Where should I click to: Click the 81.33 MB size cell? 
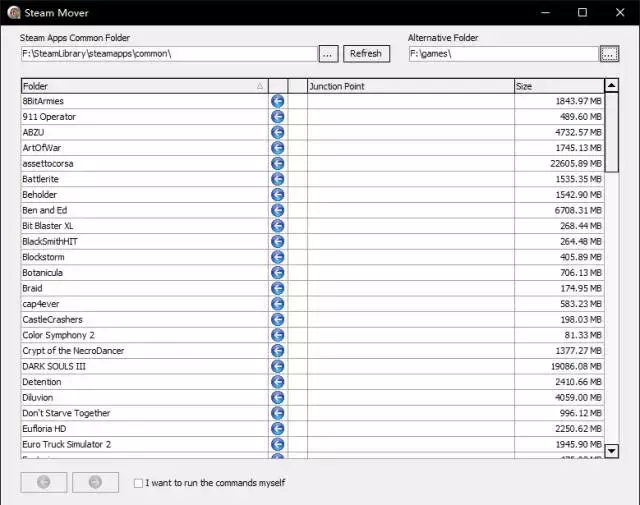point(559,335)
